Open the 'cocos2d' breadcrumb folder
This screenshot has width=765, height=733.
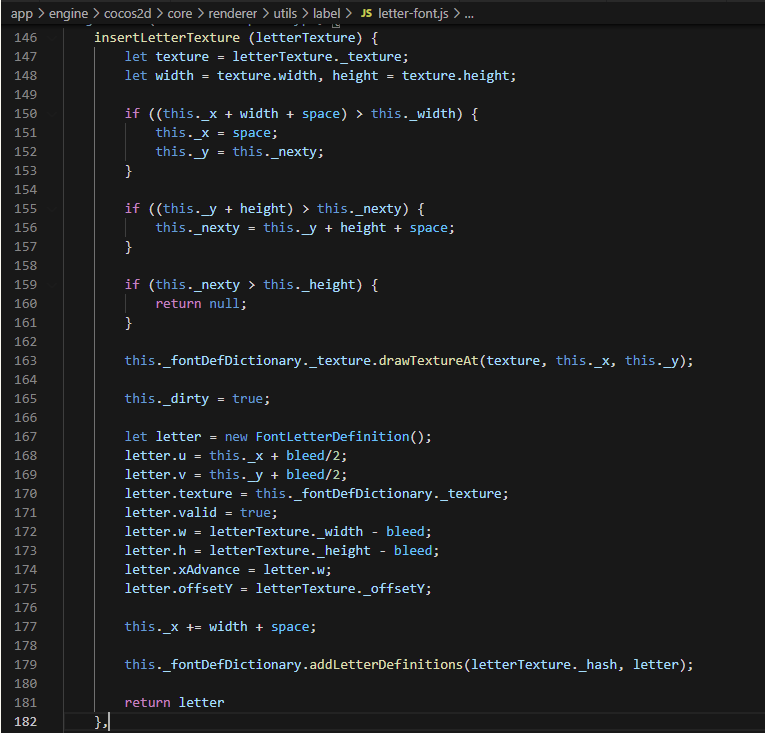point(127,13)
